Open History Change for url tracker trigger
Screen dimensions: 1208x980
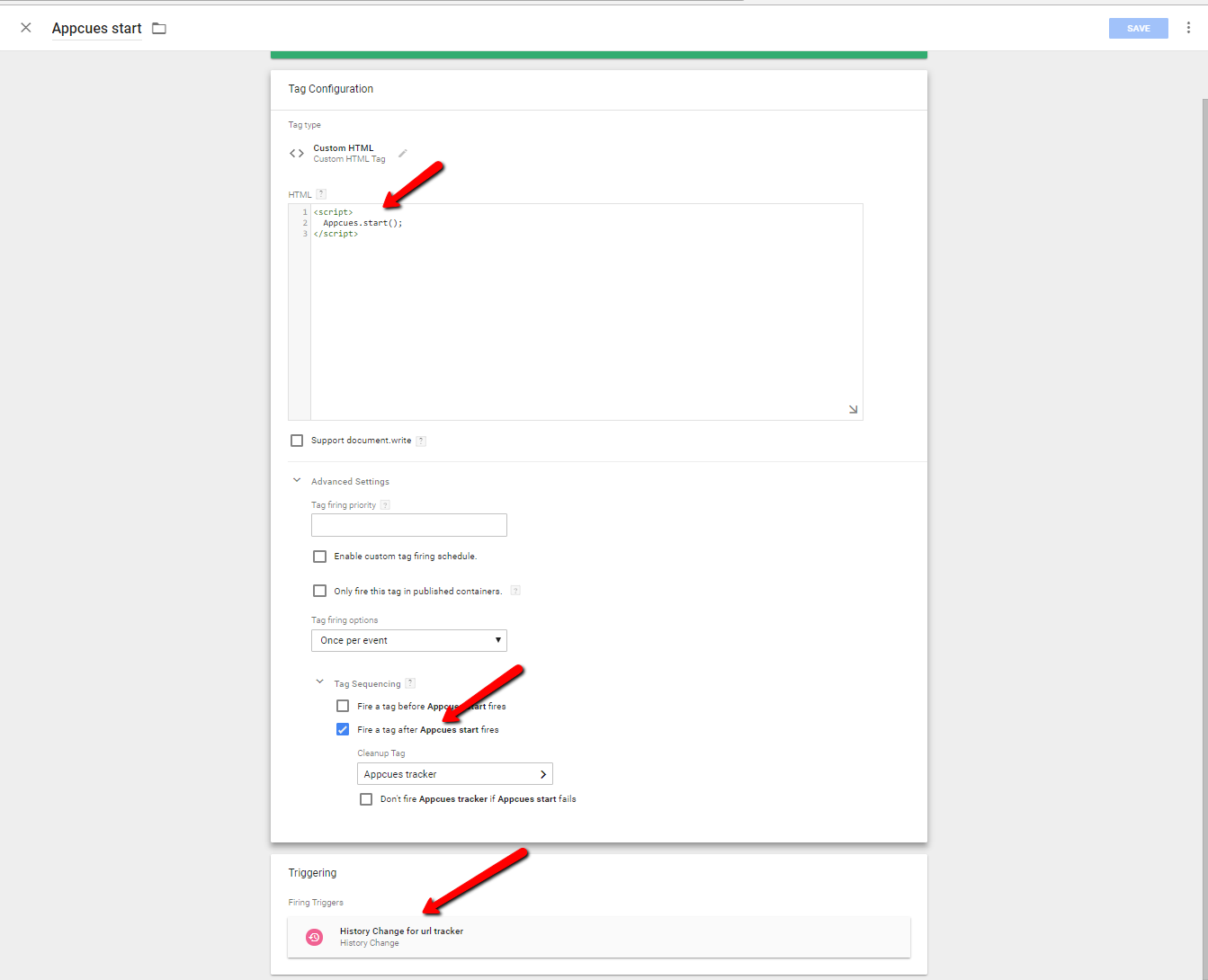(x=599, y=937)
